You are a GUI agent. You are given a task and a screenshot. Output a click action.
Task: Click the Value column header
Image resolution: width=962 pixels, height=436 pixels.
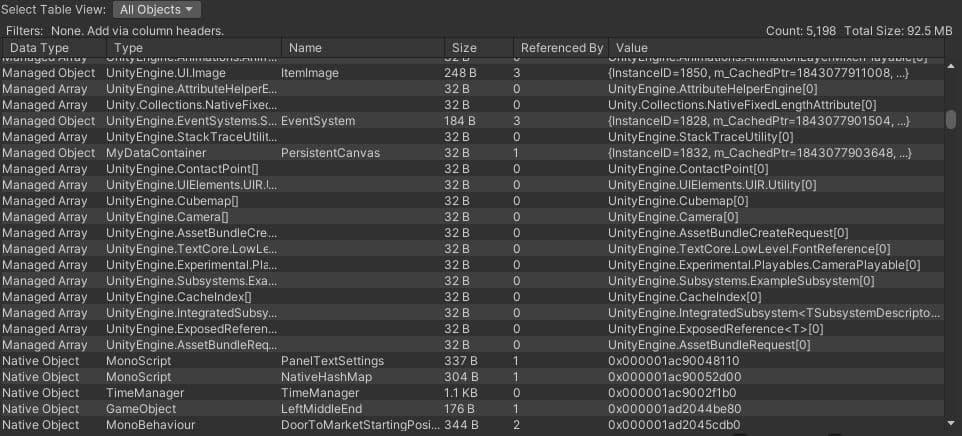632,48
